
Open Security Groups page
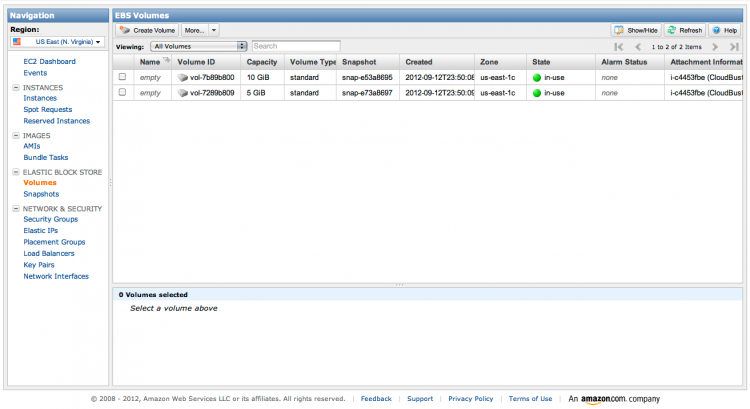[50, 219]
